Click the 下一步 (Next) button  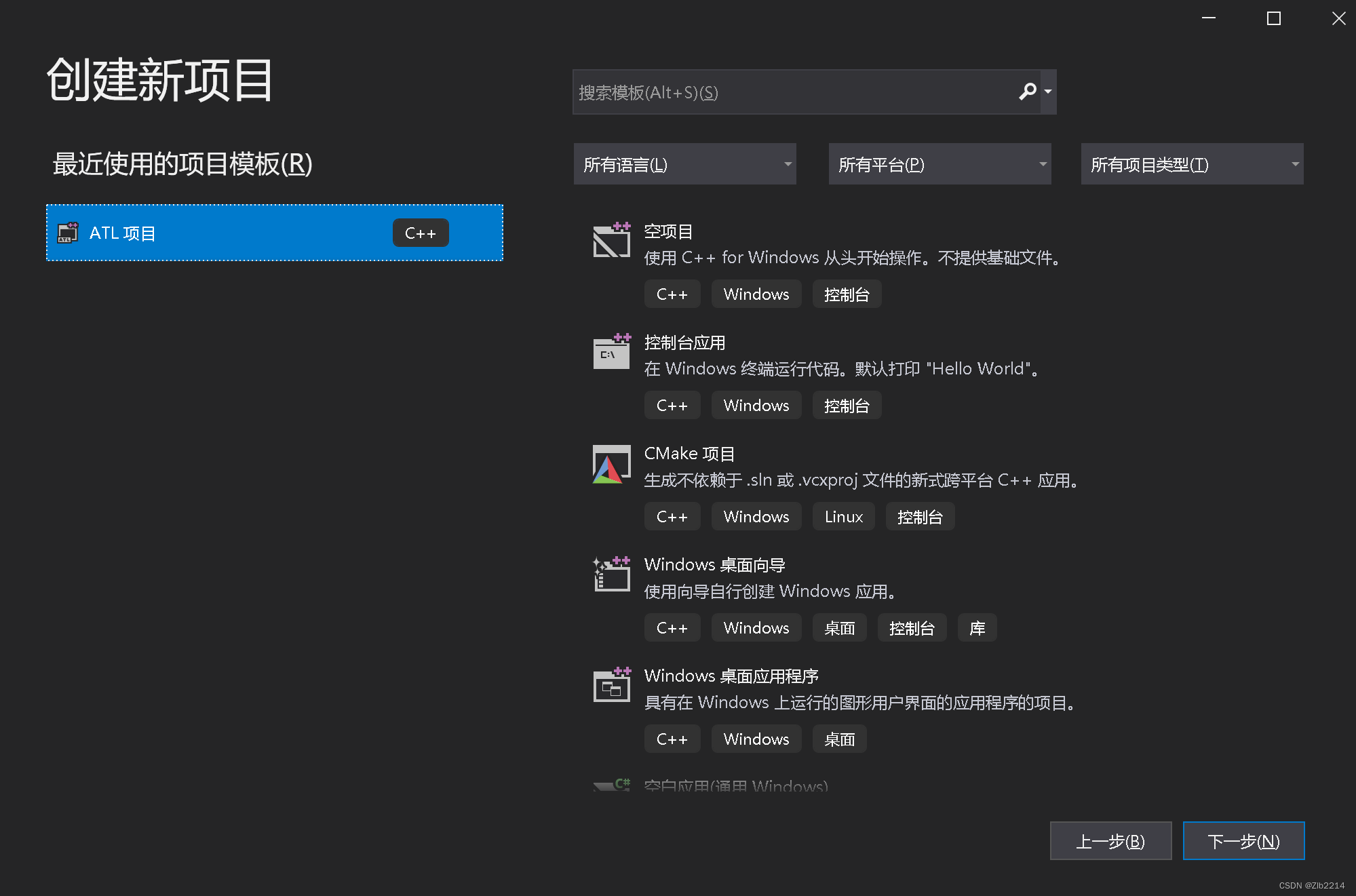[1243, 840]
